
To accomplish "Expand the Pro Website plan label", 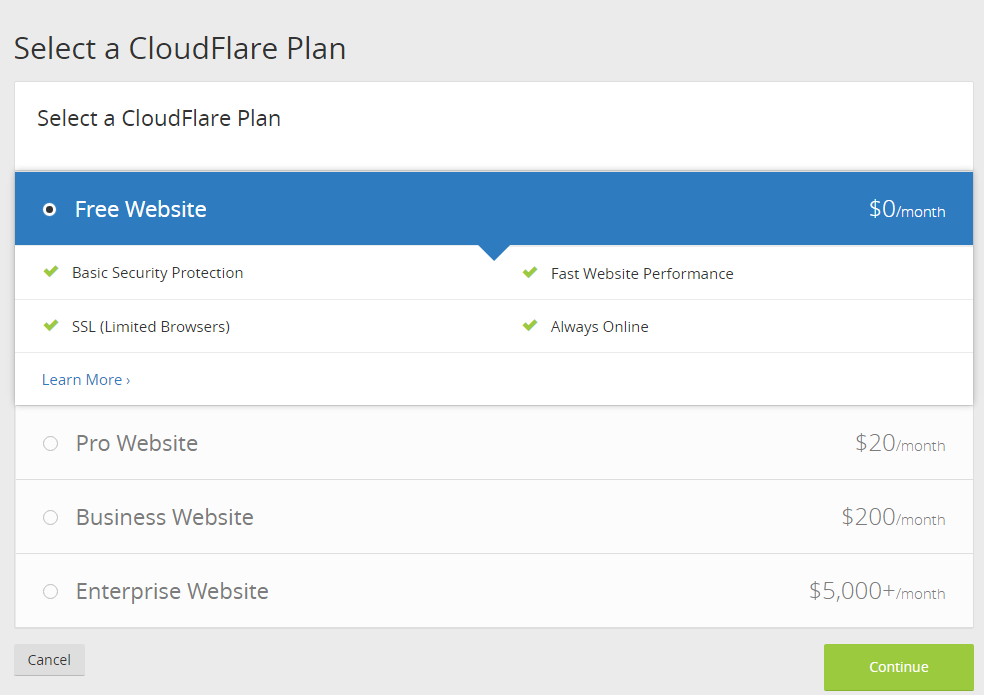I will click(x=137, y=443).
